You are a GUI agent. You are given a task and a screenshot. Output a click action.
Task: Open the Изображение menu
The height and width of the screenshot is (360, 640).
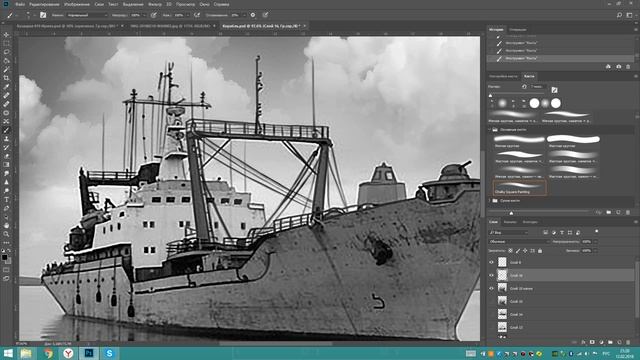77,4
